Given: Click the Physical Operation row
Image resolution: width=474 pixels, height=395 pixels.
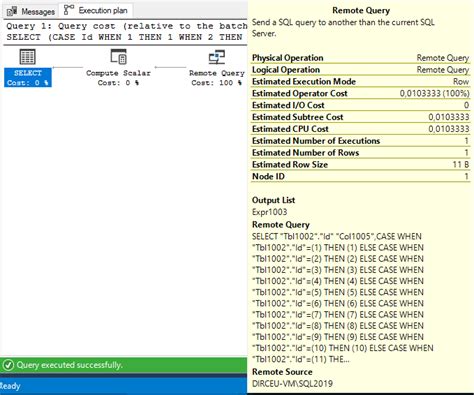Looking at the screenshot, I should tap(361, 58).
